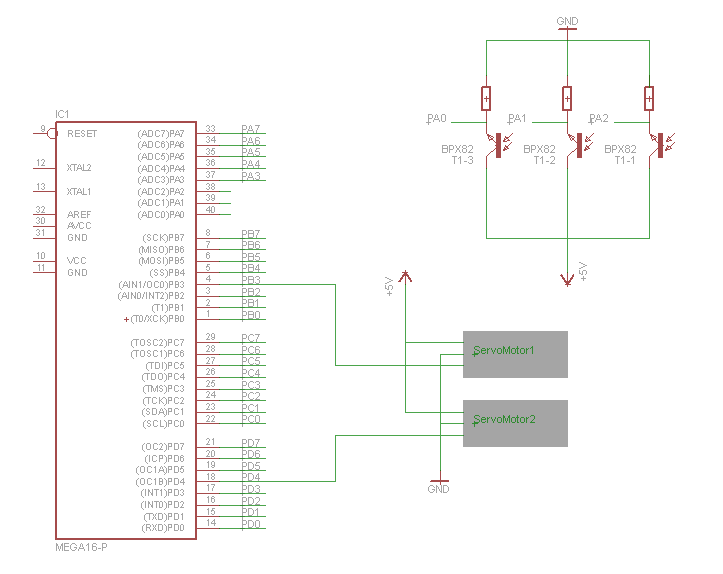Click the (ADC0)PA0 pin name inside the chip
Image resolution: width=723 pixels, height=574 pixels.
[160, 215]
